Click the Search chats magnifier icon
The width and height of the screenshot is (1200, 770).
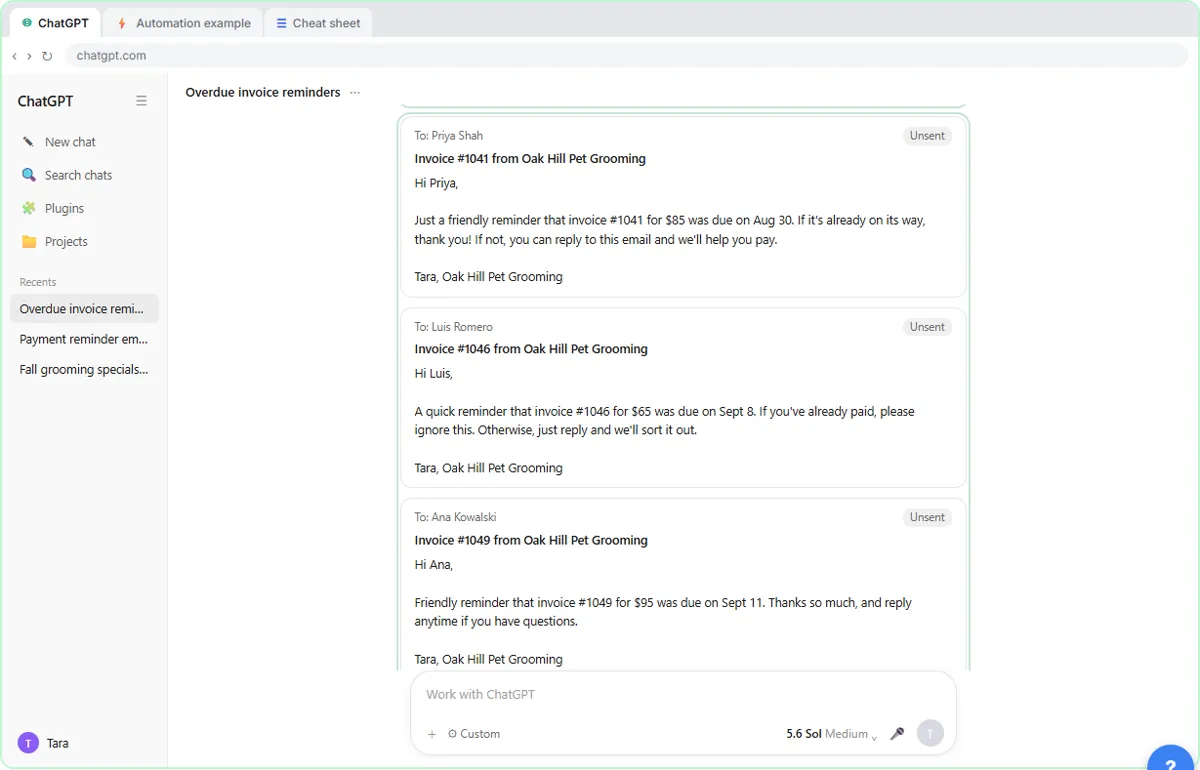click(28, 175)
